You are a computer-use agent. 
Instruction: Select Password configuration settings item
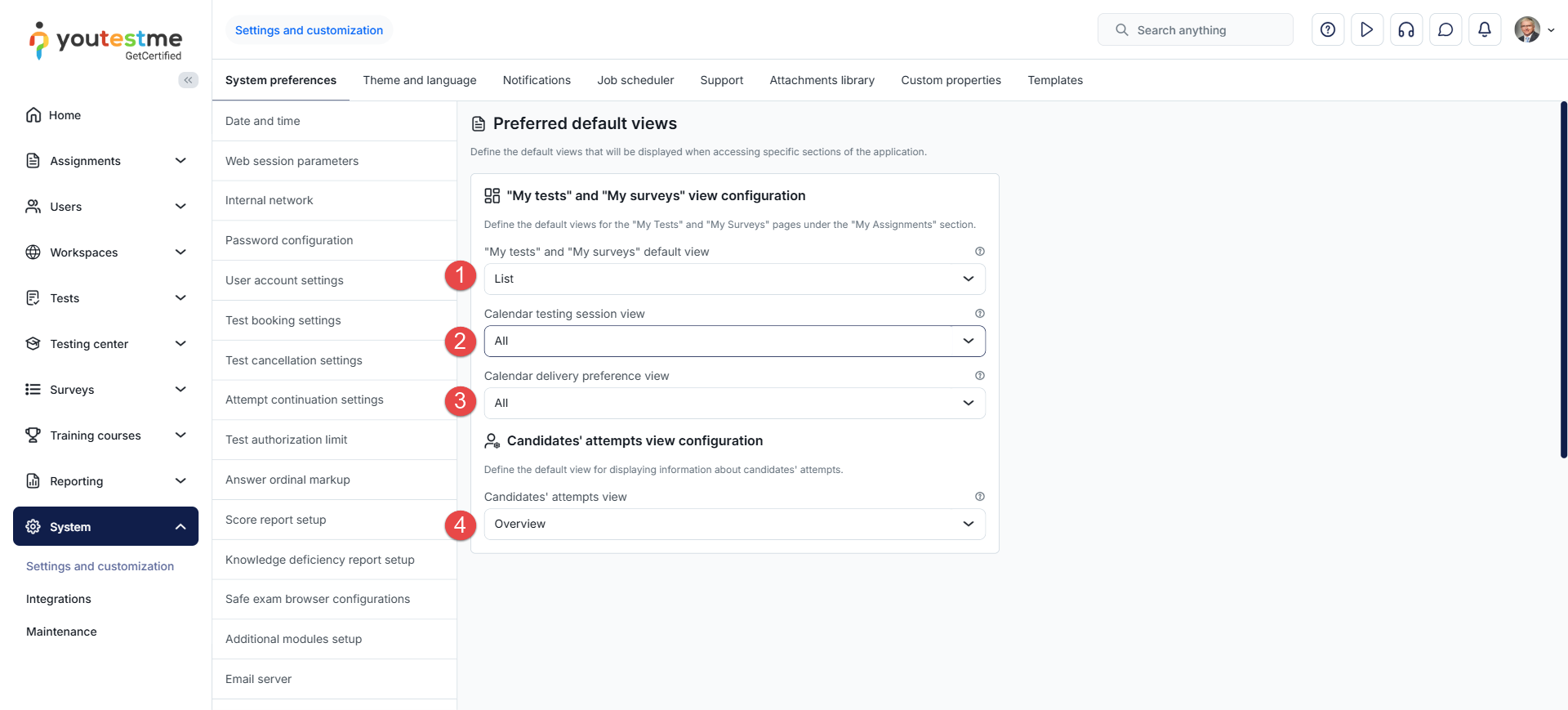point(289,240)
